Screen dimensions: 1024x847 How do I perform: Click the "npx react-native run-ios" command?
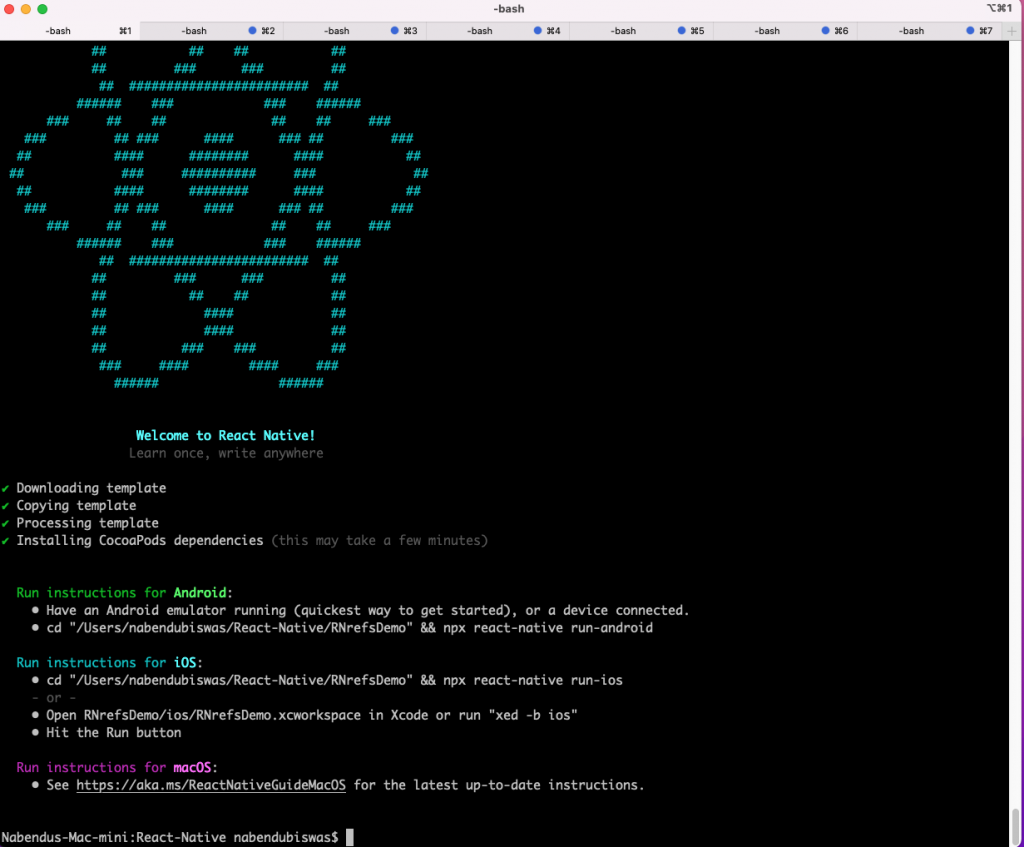coord(533,680)
